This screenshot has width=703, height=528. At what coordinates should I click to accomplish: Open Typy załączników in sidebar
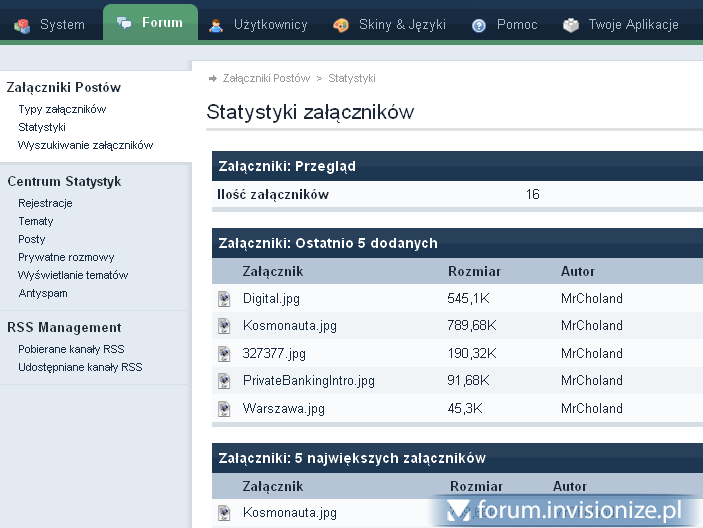pyautogui.click(x=62, y=109)
